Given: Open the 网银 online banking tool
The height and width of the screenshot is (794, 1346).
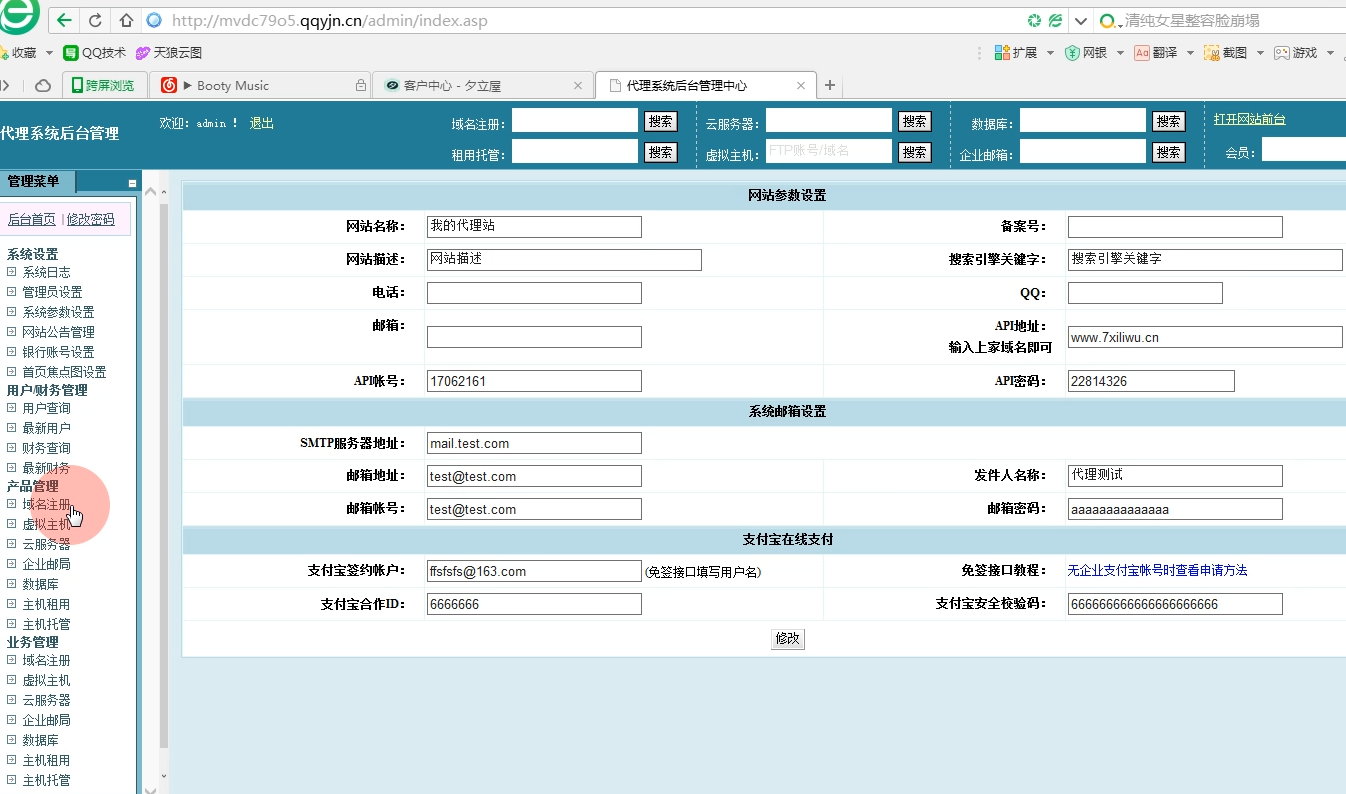Looking at the screenshot, I should 1085,53.
